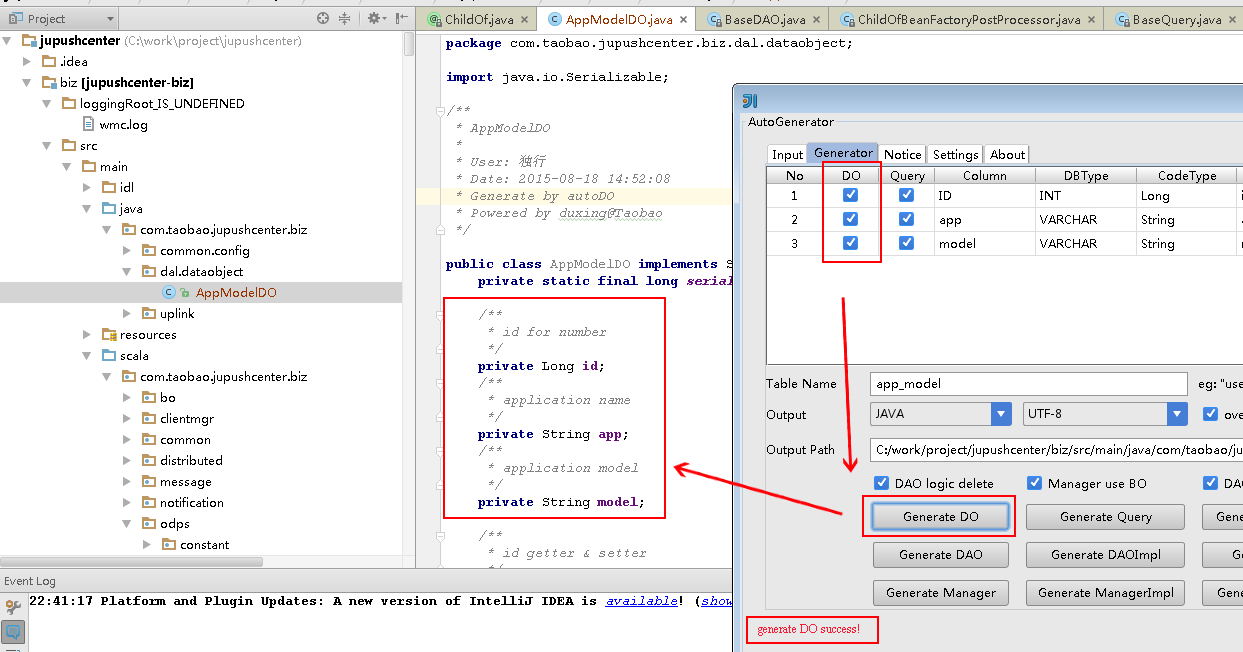
Task: Click the java source folder icon
Action: [109, 208]
